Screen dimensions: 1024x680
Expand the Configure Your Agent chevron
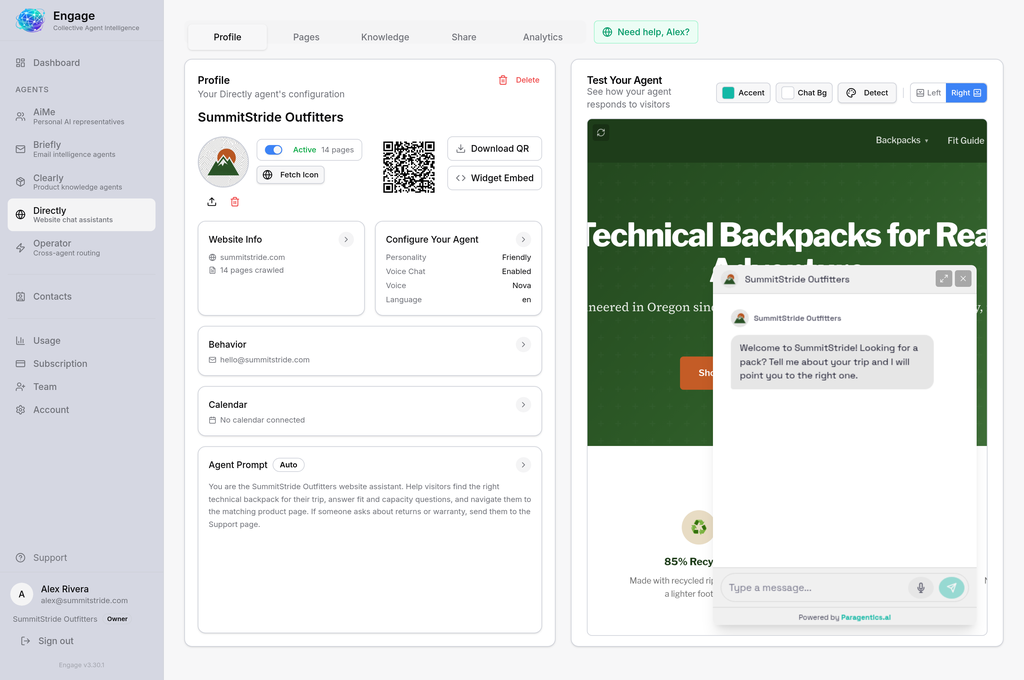click(523, 240)
